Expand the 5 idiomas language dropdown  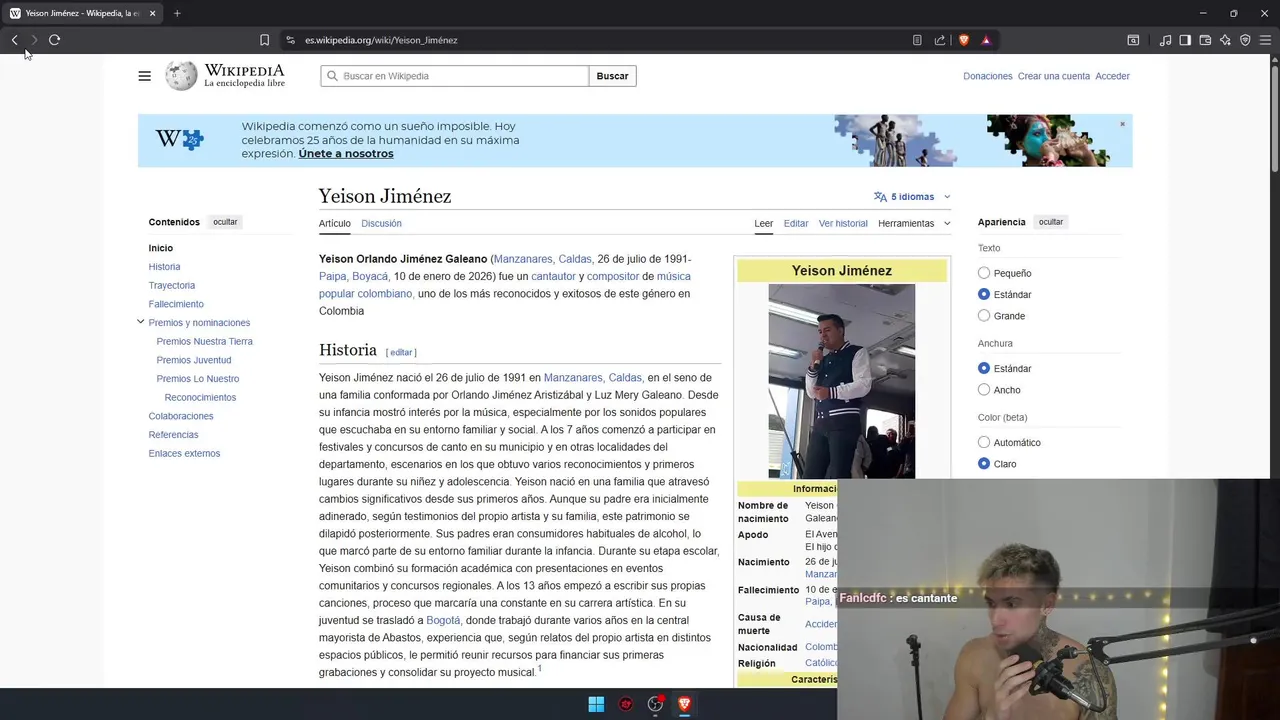point(912,197)
